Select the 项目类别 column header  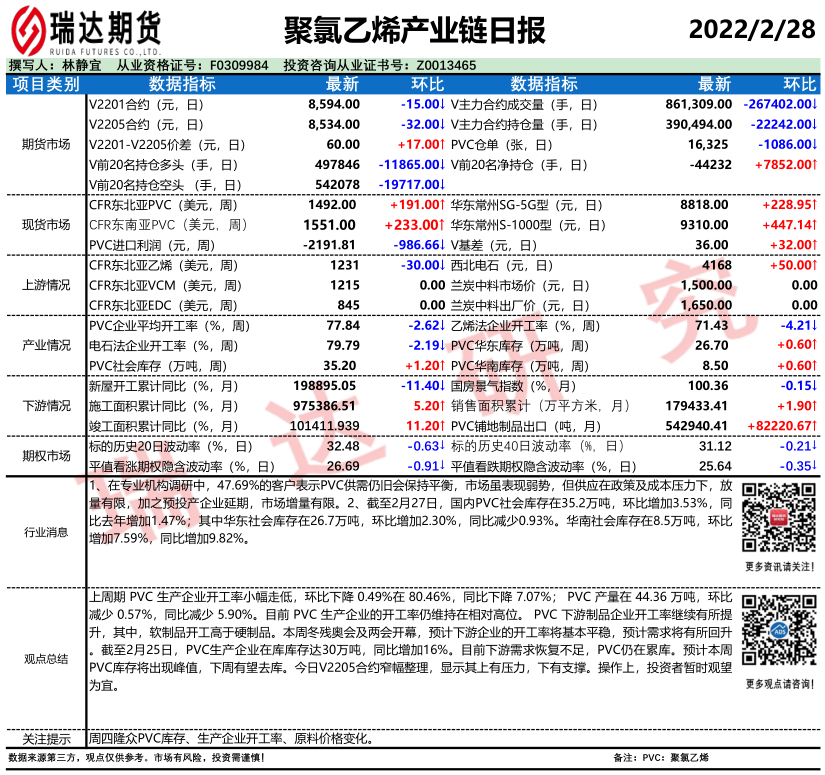coord(45,84)
